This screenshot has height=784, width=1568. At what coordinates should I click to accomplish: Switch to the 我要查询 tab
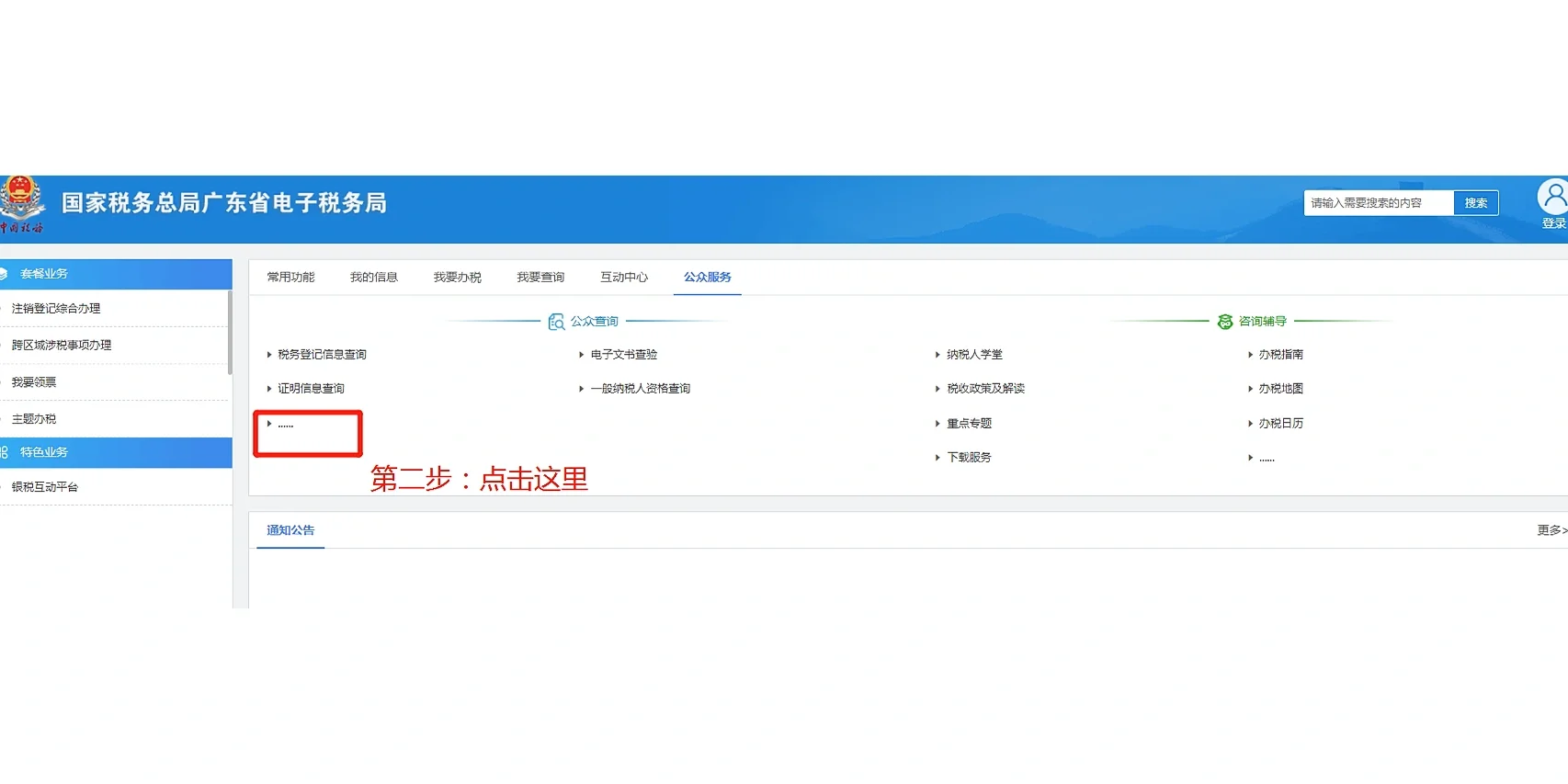[540, 278]
